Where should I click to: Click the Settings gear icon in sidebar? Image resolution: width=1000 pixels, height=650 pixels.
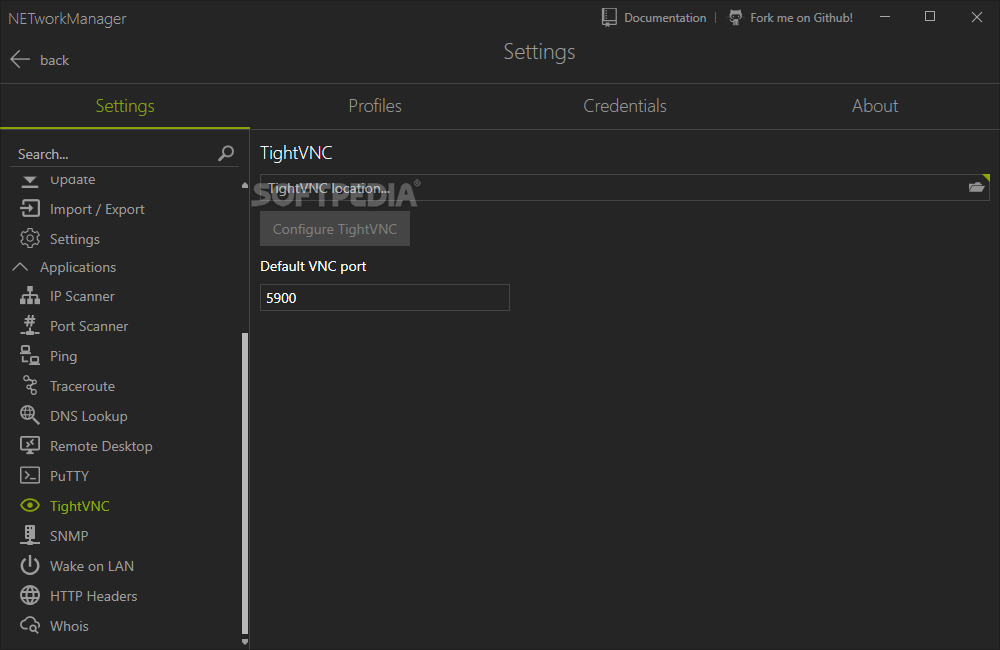coord(29,238)
